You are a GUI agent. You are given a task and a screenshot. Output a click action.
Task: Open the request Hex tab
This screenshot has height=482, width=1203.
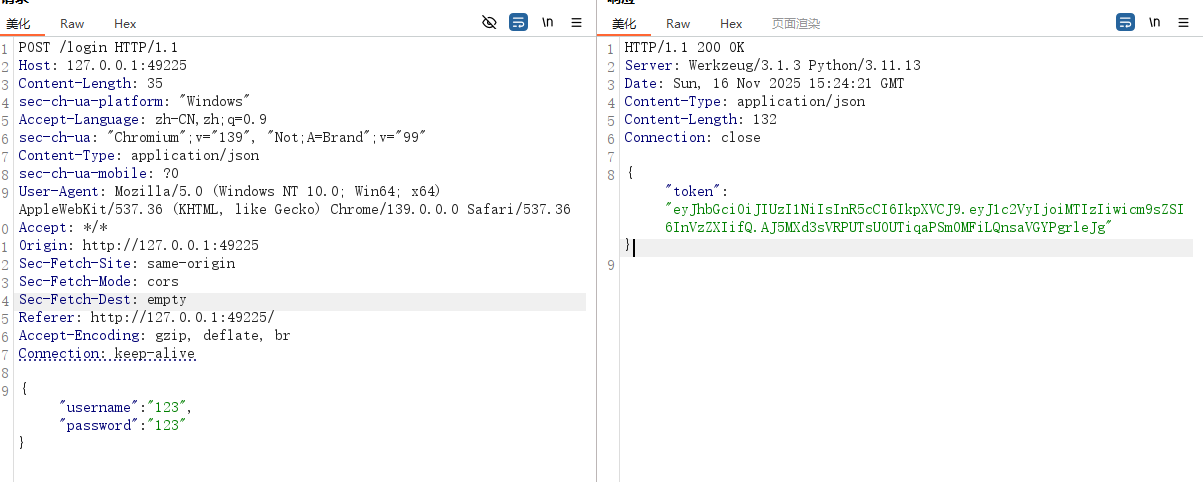125,23
